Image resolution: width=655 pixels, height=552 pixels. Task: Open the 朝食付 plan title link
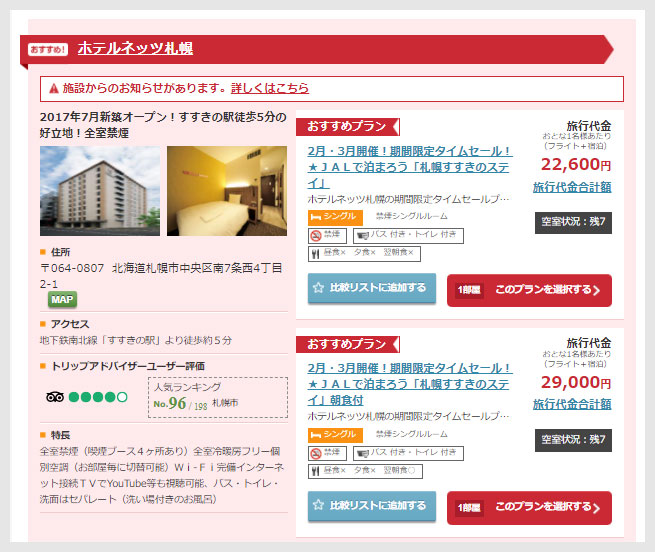(x=409, y=384)
